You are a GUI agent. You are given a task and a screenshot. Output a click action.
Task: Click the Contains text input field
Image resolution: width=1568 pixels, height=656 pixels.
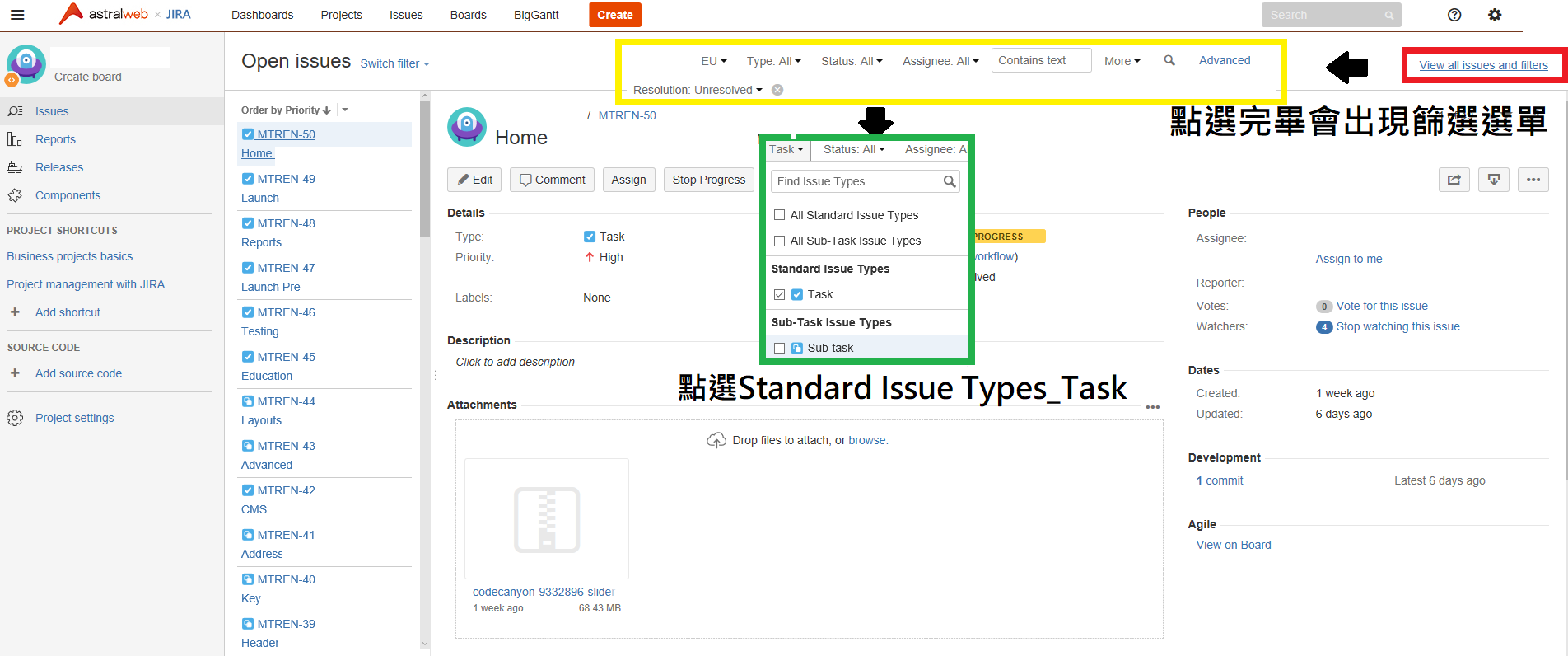click(1042, 60)
